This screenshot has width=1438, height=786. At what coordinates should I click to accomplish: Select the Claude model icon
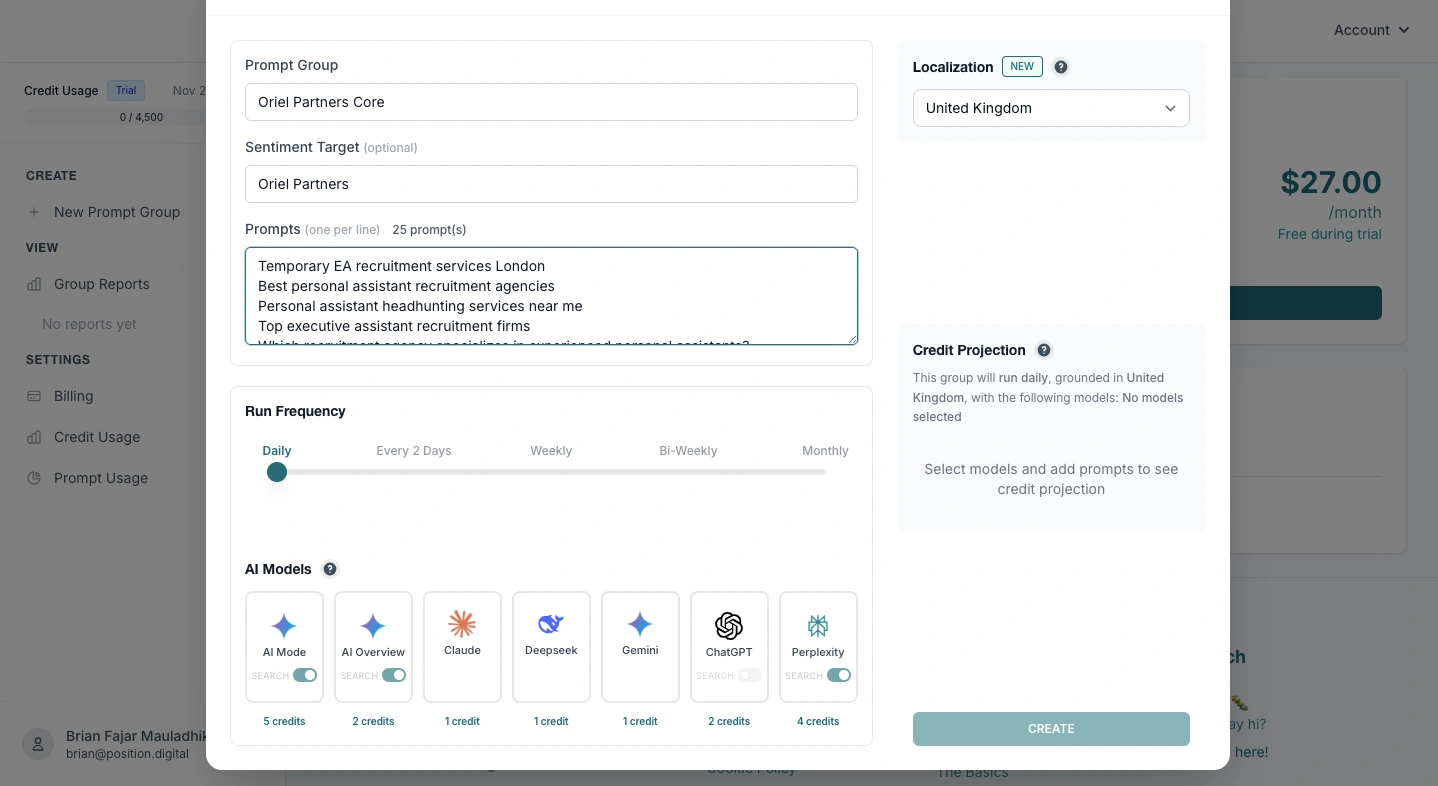(x=462, y=625)
